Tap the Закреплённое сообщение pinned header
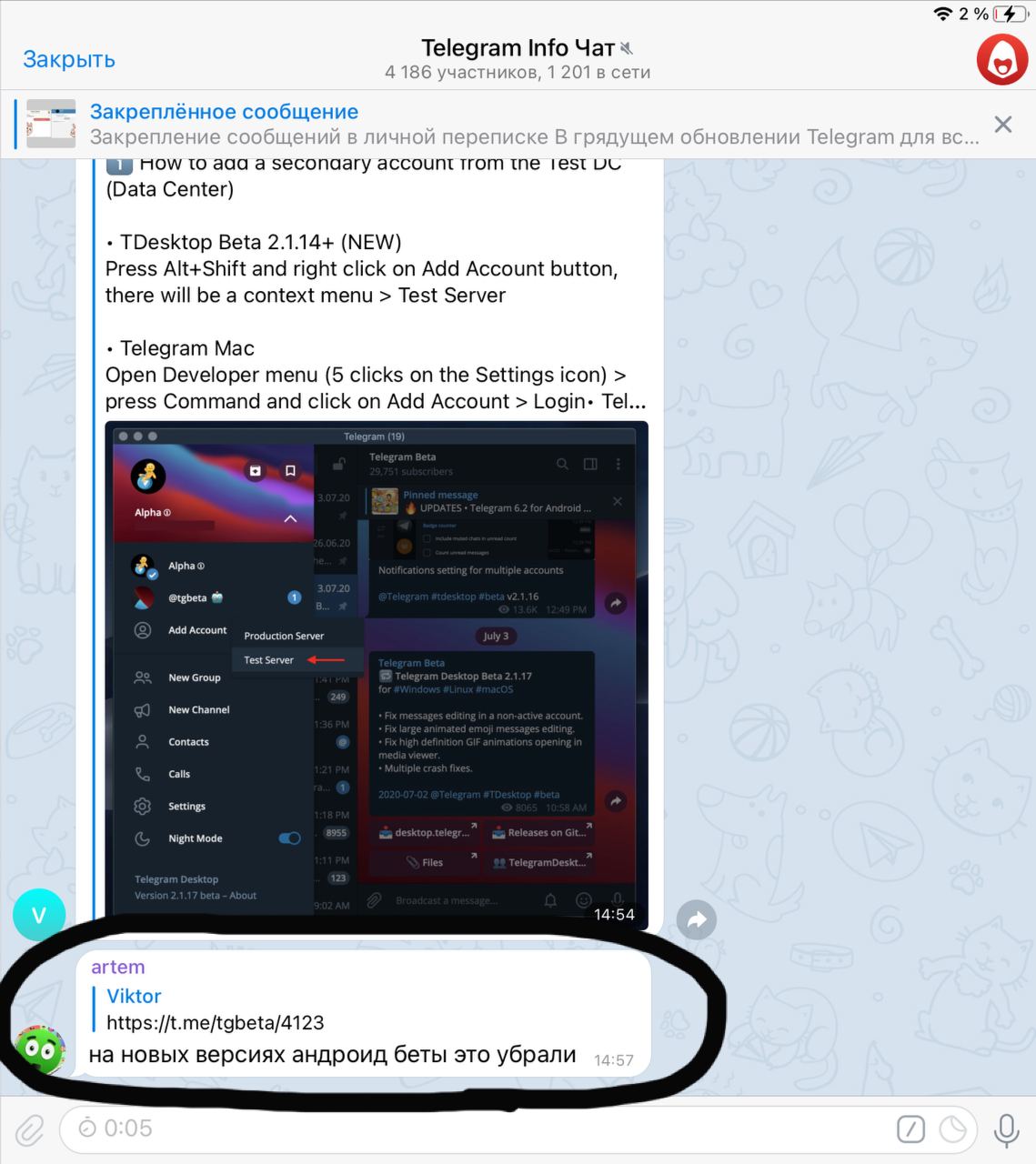Screen dimensions: 1036x1164 pyautogui.click(x=224, y=112)
